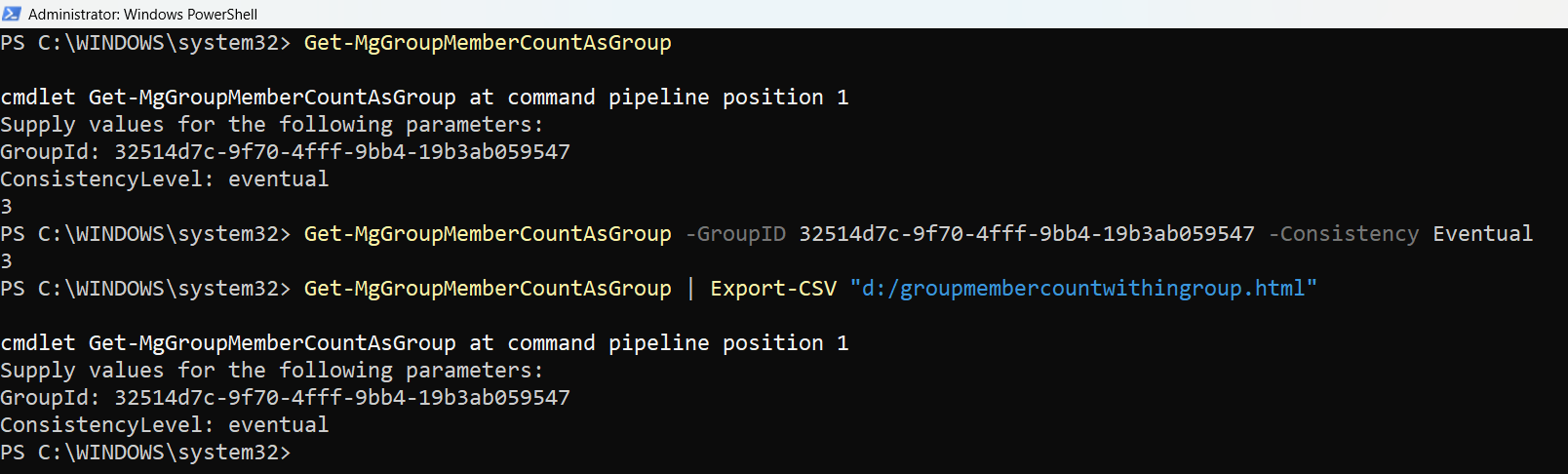
Task: Click the PowerShell icon in the title bar
Action: (x=12, y=14)
